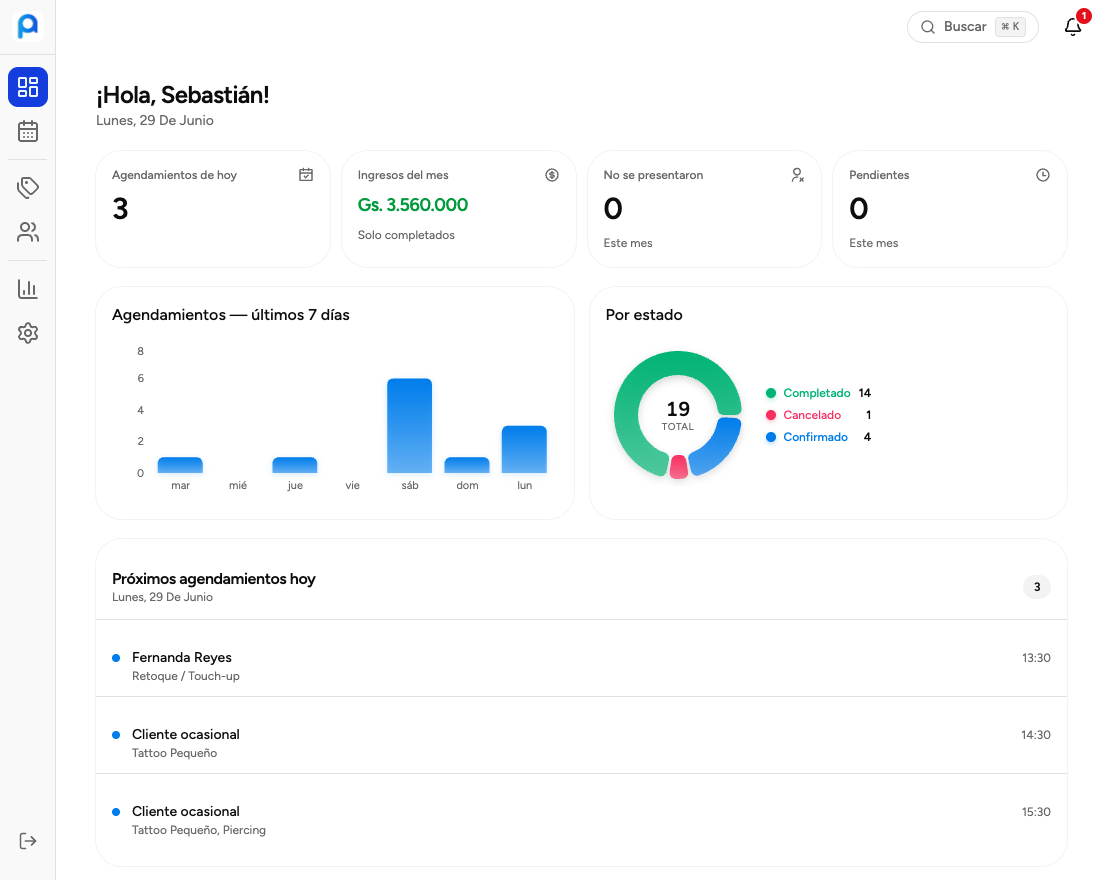The image size is (1107, 880).
Task: Click the lun bar in weekly chart
Action: (x=524, y=449)
